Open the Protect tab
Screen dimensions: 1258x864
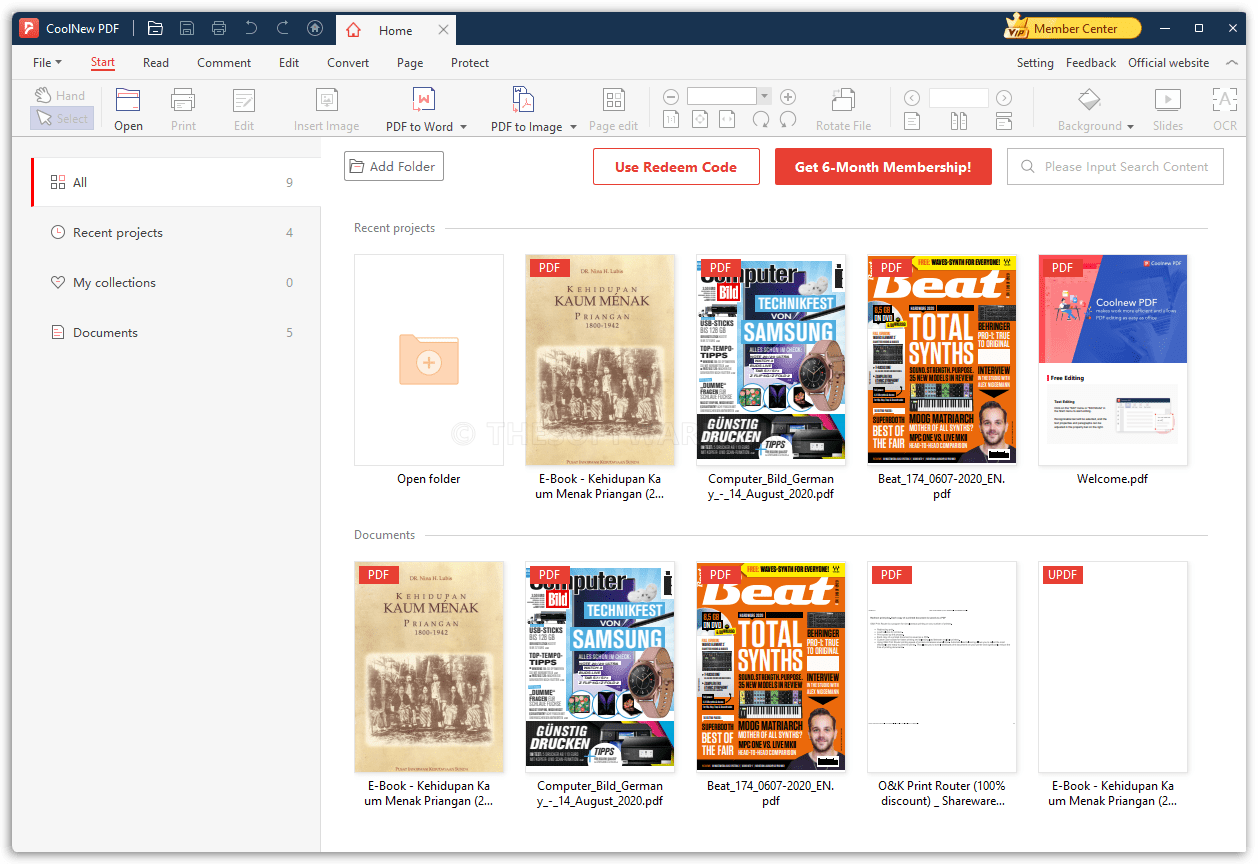470,63
